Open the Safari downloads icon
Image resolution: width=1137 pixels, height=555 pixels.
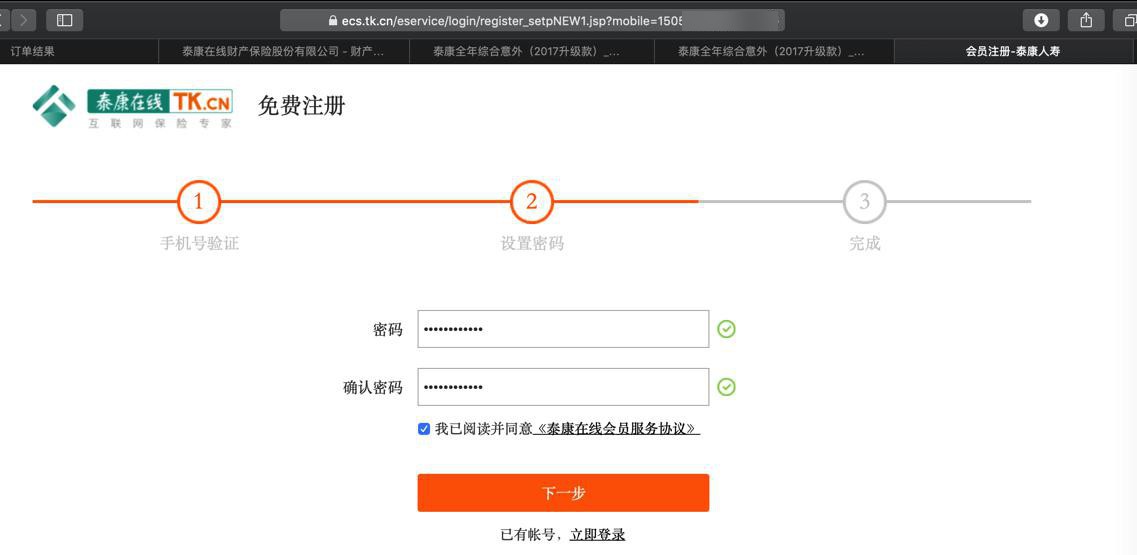click(1041, 20)
